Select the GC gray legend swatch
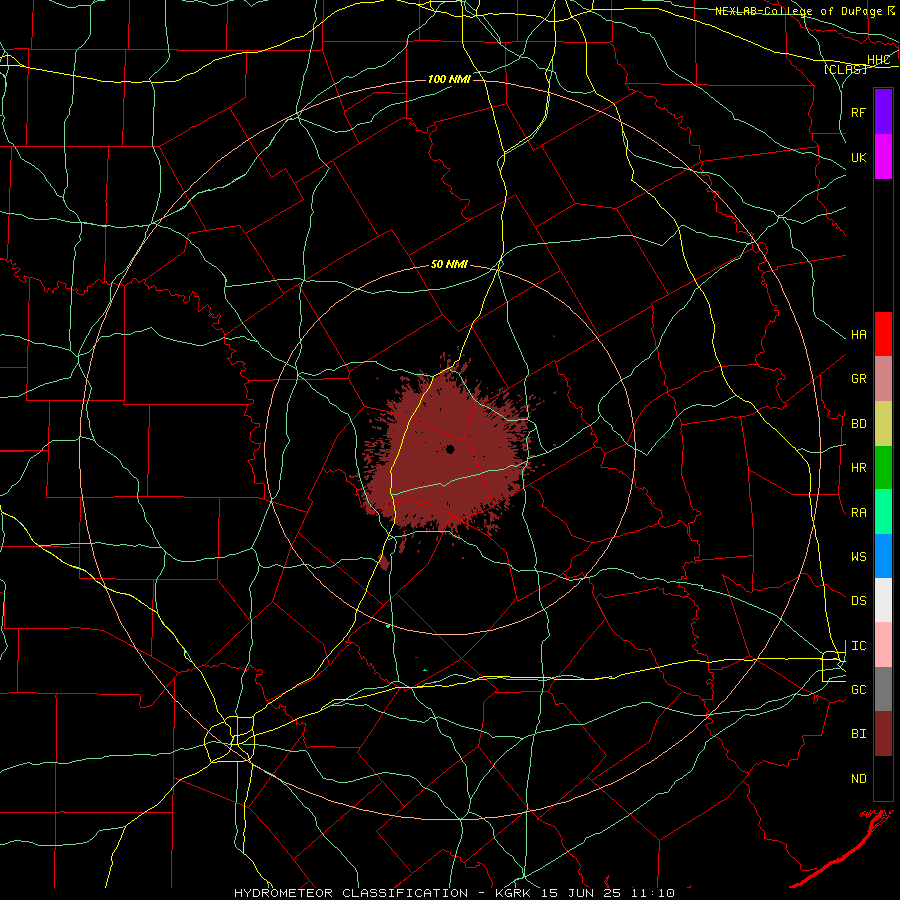The width and height of the screenshot is (900, 900). pos(883,689)
